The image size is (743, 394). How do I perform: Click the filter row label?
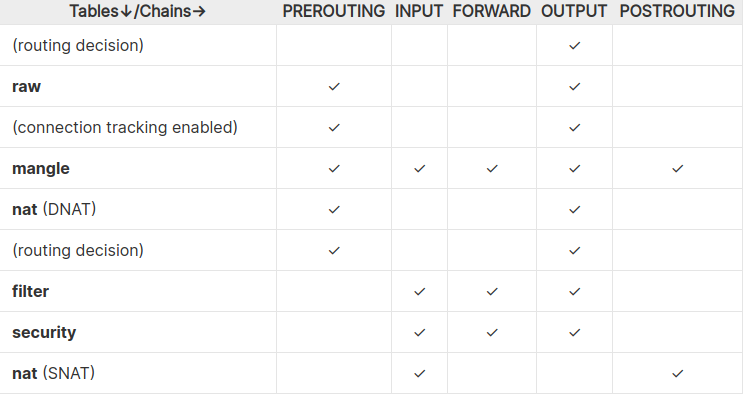(x=30, y=291)
